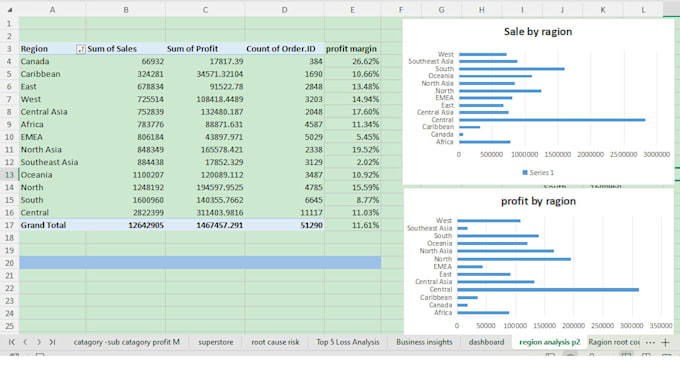Go to previous sheet tab arrow
680x378 pixels.
tap(25, 342)
